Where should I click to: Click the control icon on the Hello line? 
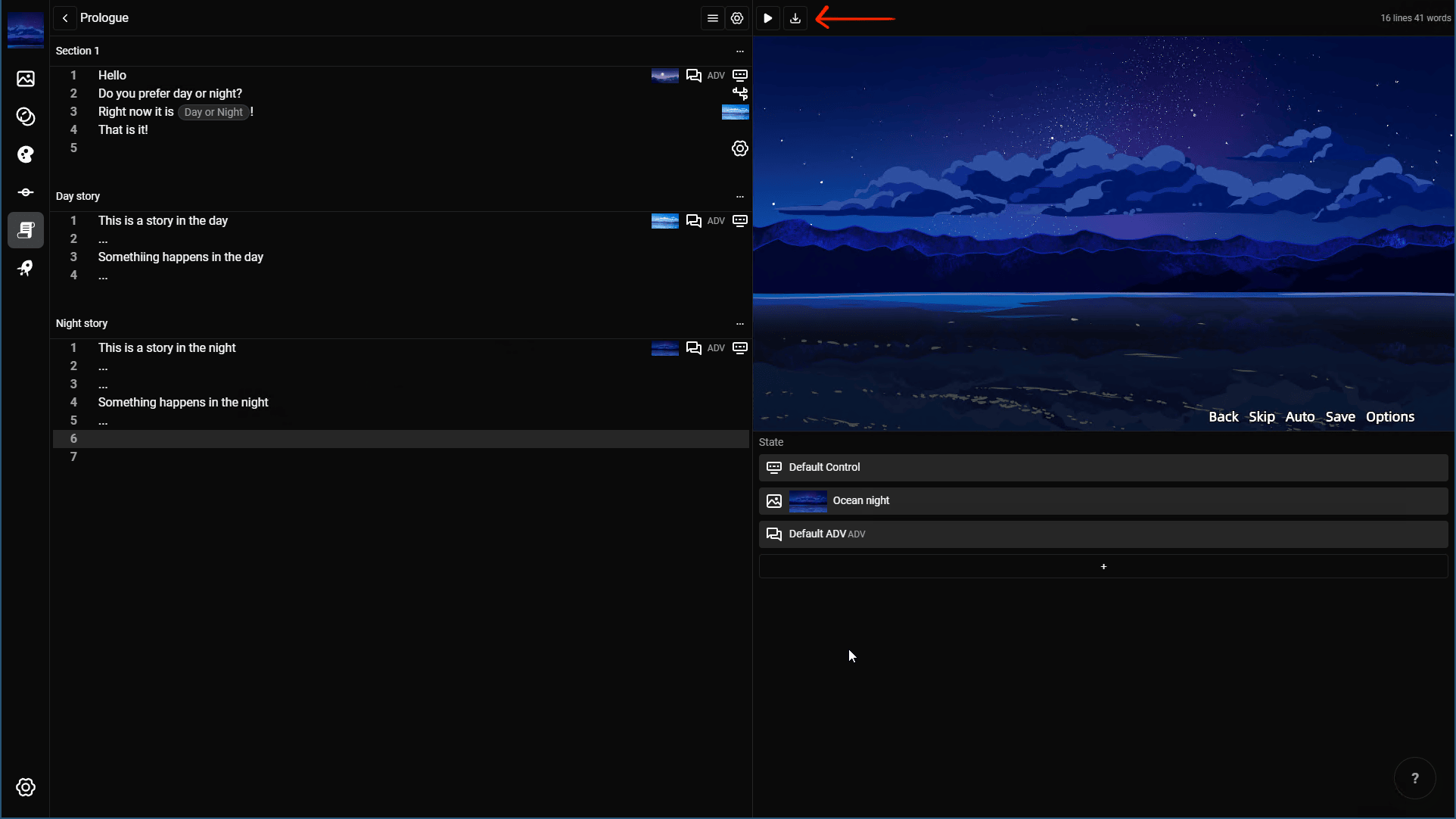tap(740, 76)
